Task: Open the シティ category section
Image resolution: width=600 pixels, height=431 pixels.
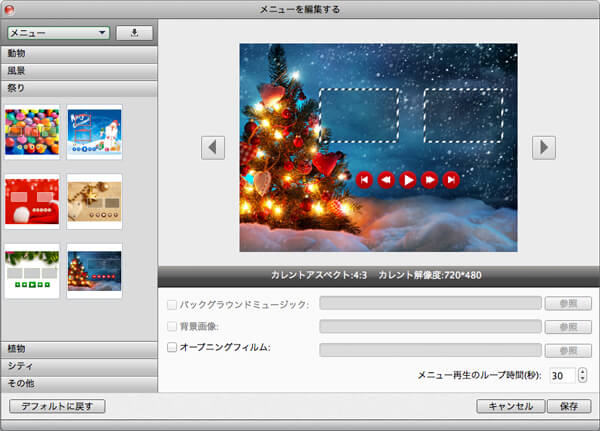Action: click(x=79, y=366)
